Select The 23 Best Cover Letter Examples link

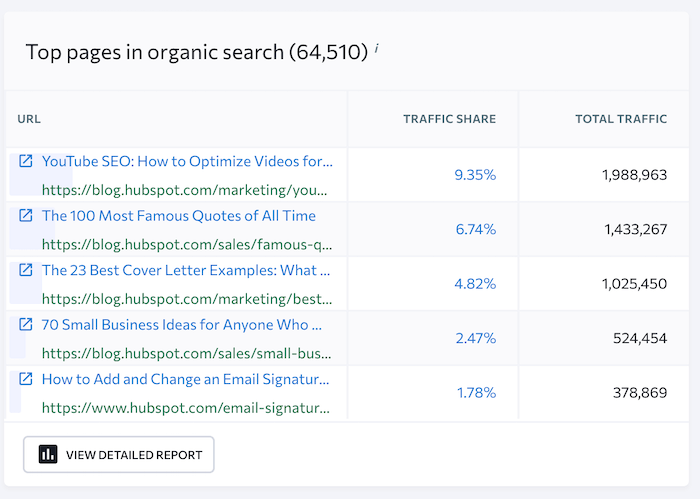pos(186,270)
